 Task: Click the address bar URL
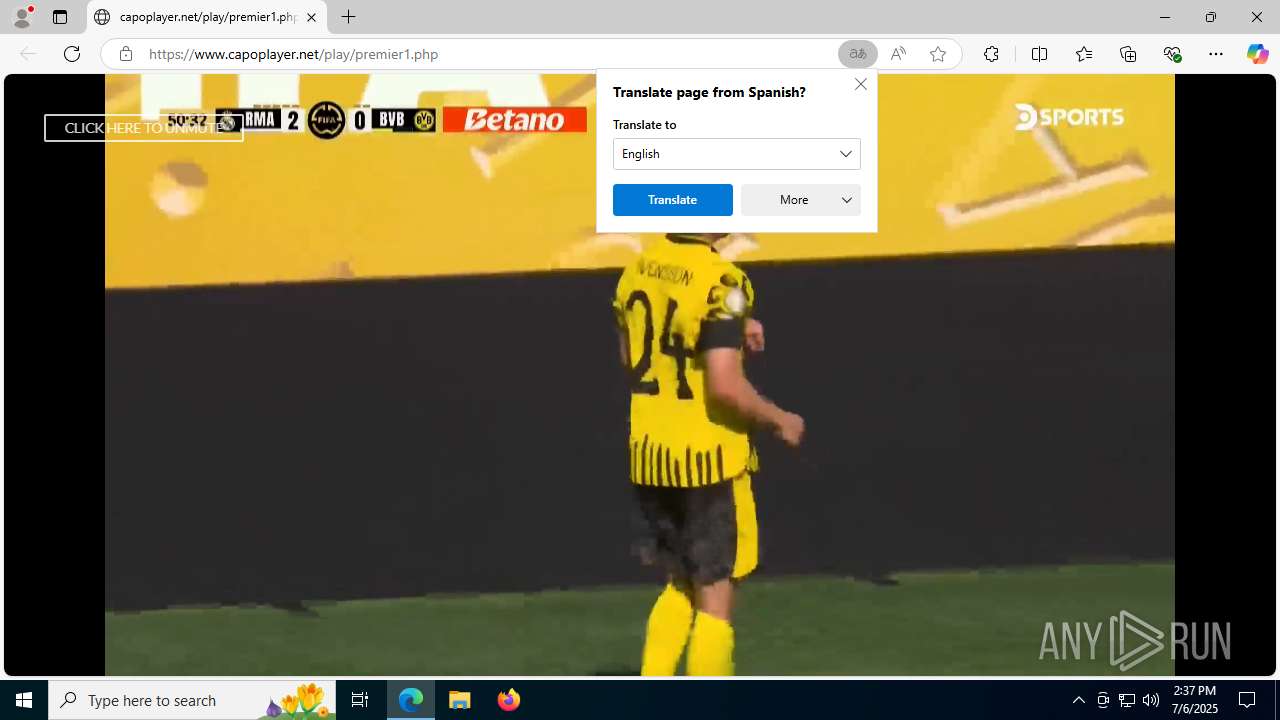(x=293, y=54)
